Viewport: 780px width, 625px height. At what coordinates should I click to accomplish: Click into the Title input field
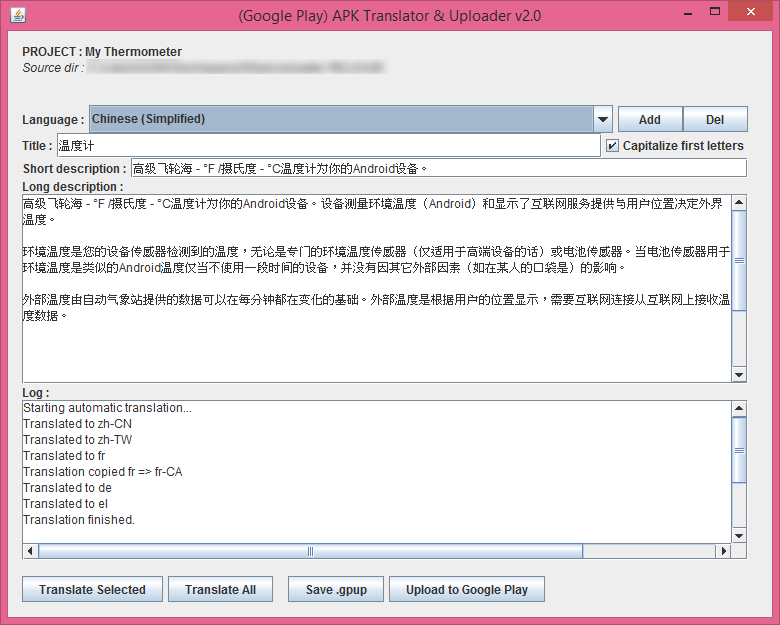328,145
